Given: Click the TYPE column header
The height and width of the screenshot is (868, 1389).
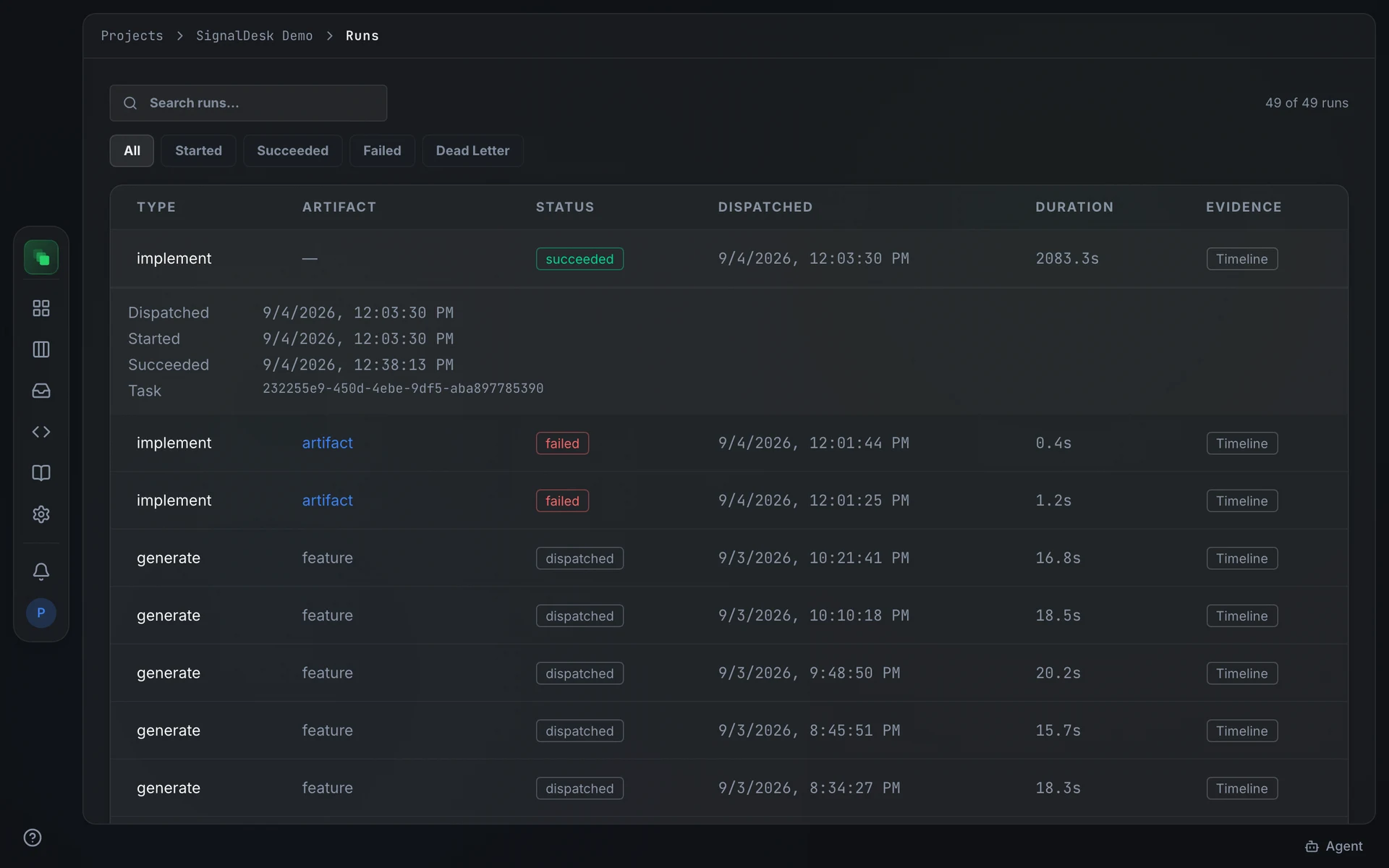Looking at the screenshot, I should pos(156,207).
